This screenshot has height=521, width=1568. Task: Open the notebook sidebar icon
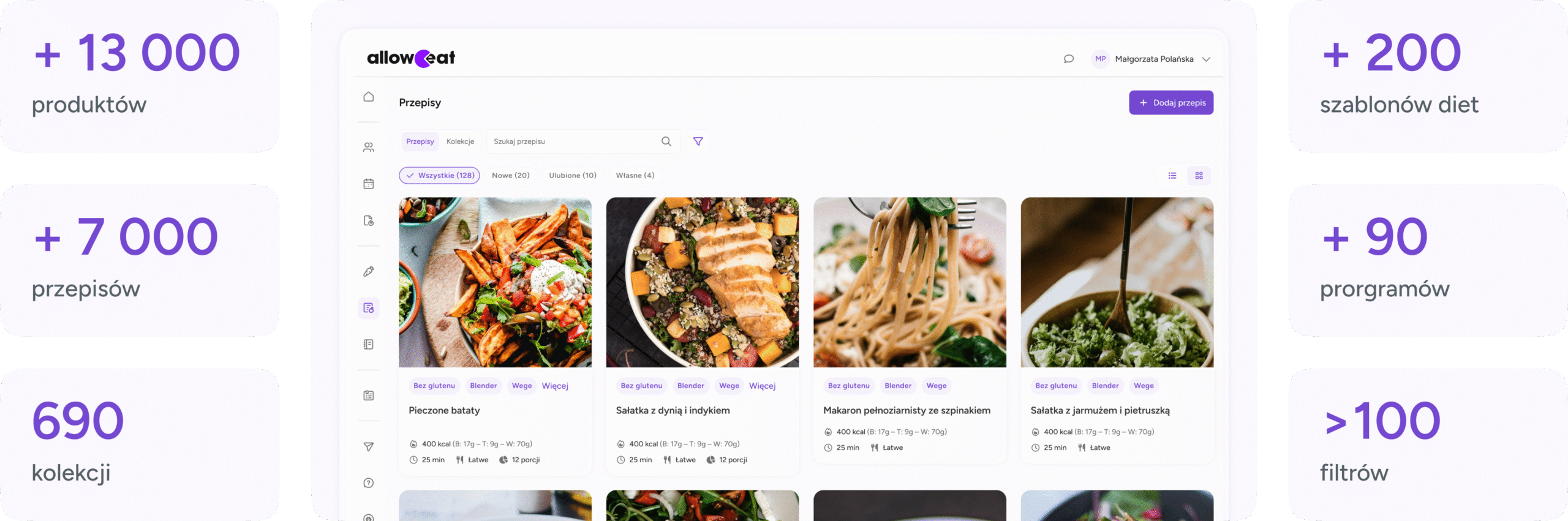[x=368, y=344]
